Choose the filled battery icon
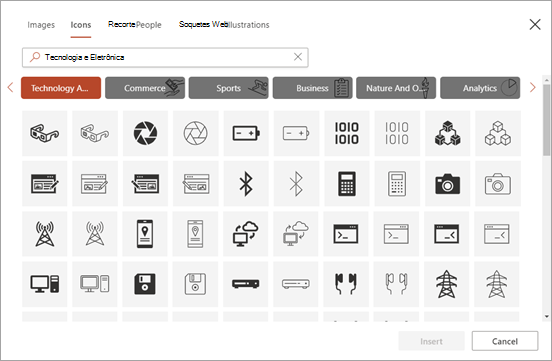Screen dimensions: 552x361 coord(246,133)
